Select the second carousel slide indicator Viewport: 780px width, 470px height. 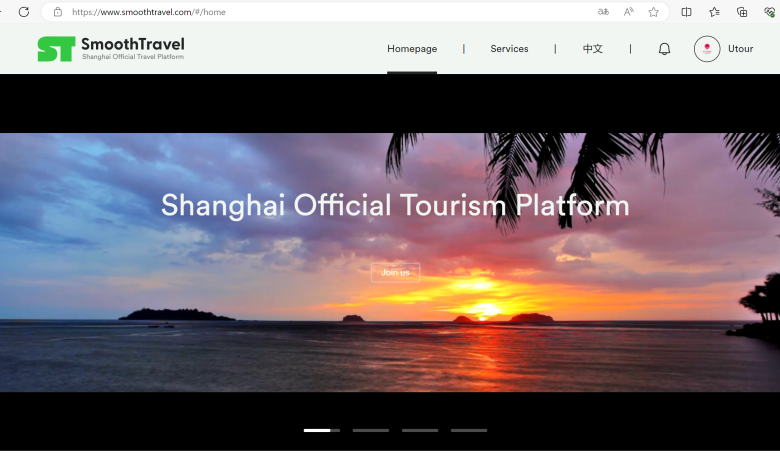pyautogui.click(x=371, y=430)
